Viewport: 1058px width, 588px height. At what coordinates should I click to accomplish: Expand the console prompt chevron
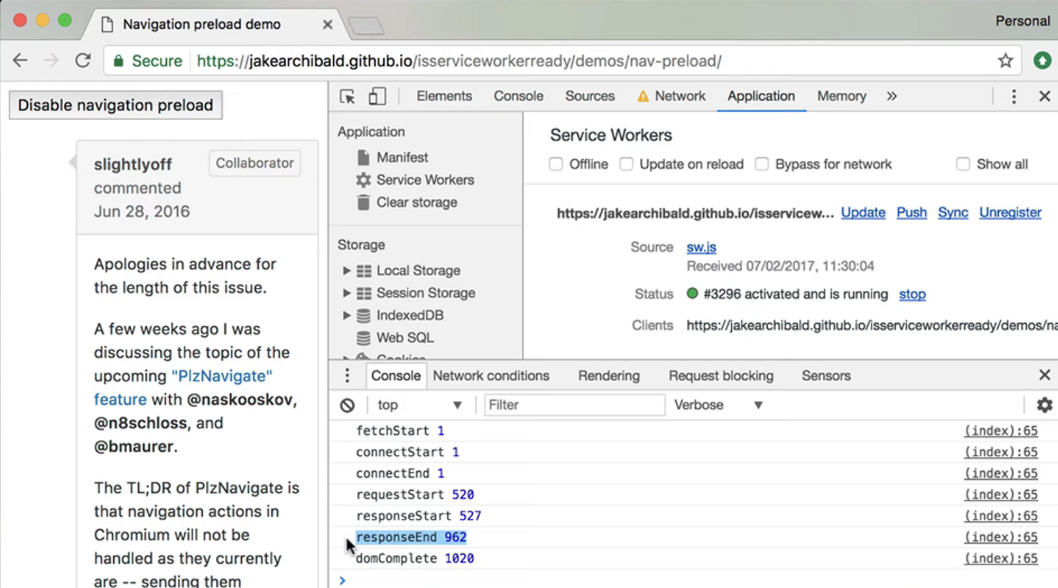pos(342,580)
